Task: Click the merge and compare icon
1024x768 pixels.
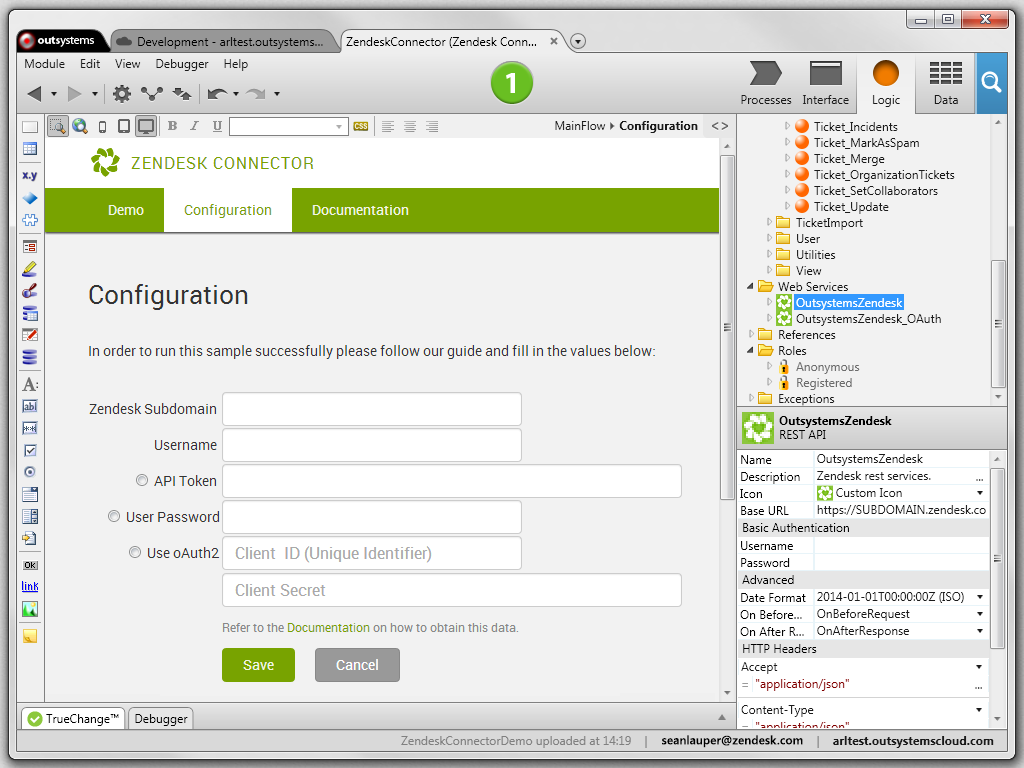Action: pos(152,94)
